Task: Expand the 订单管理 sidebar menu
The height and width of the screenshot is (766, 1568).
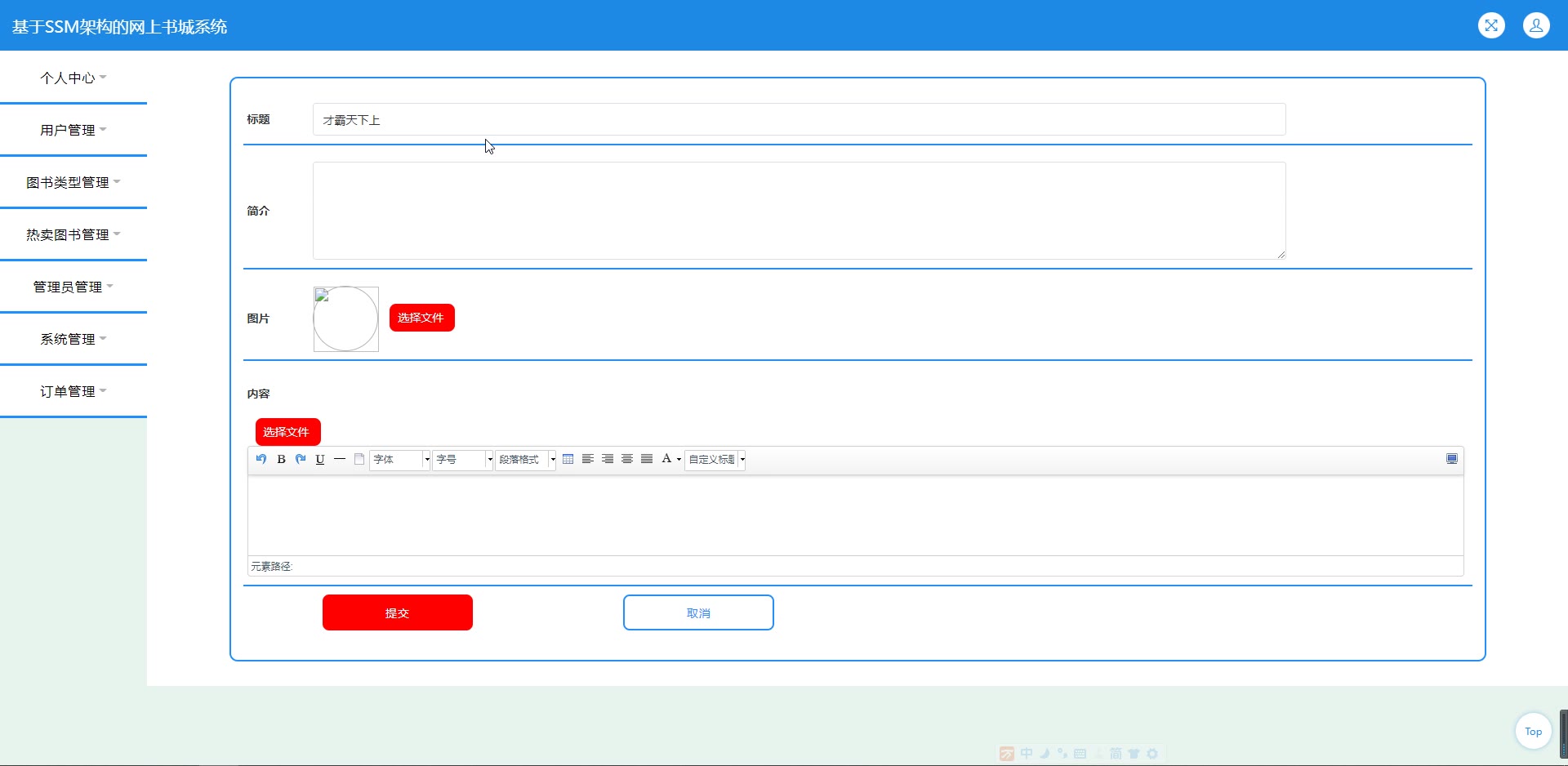Action: (x=73, y=391)
